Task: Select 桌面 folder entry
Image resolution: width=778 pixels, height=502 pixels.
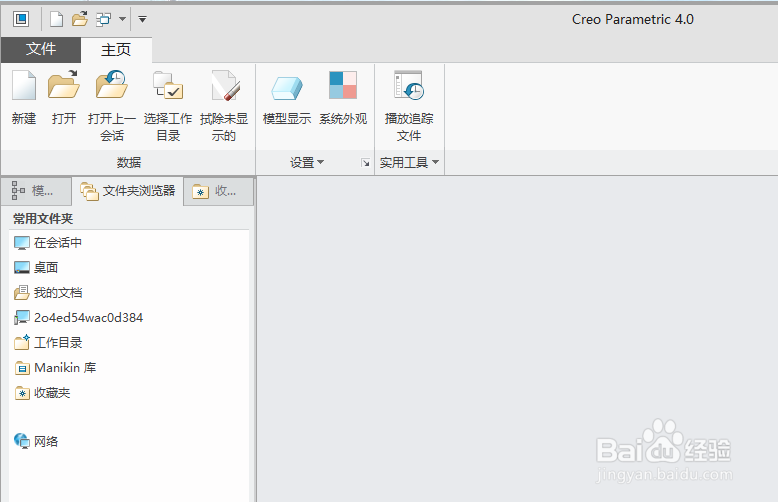Action: [x=36, y=267]
